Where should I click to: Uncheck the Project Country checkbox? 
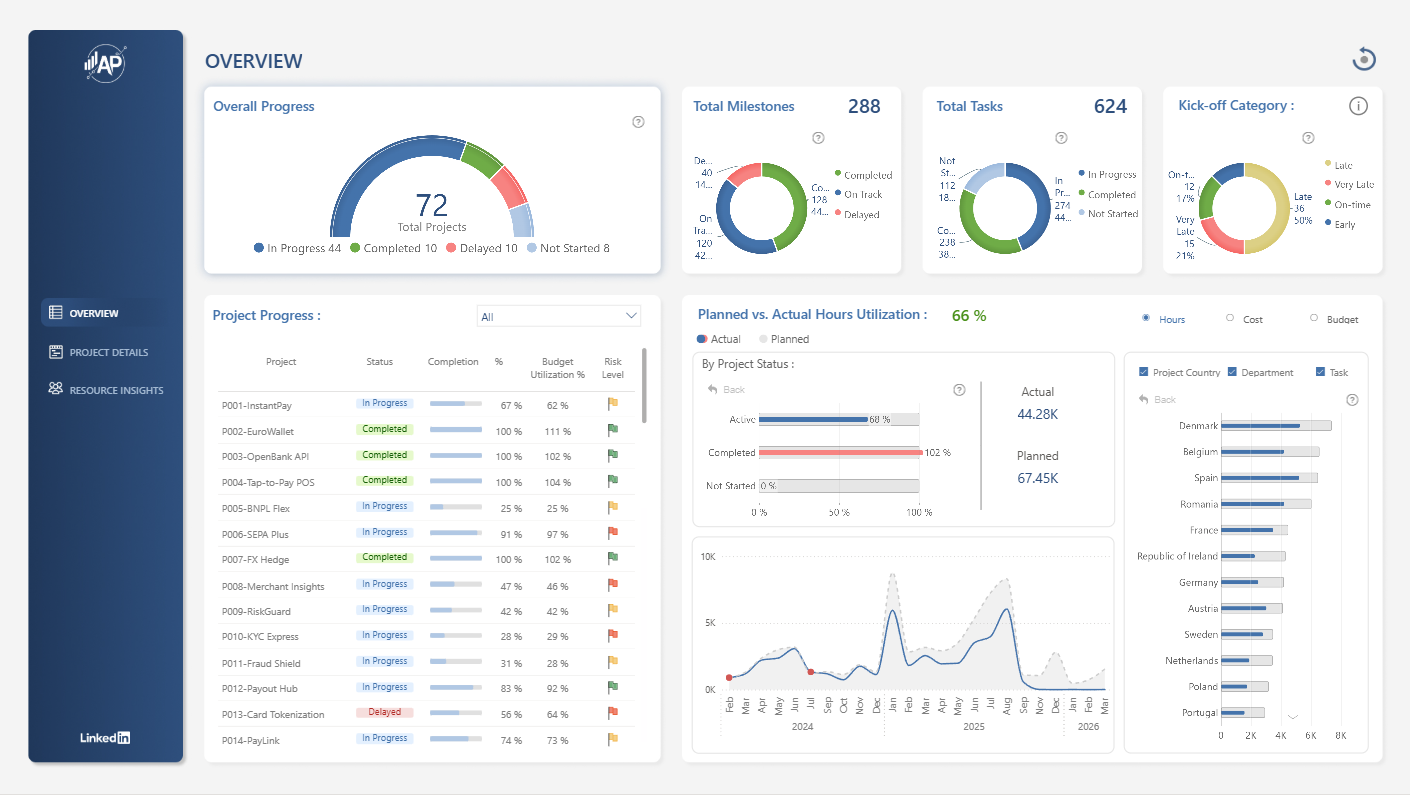[x=1144, y=372]
